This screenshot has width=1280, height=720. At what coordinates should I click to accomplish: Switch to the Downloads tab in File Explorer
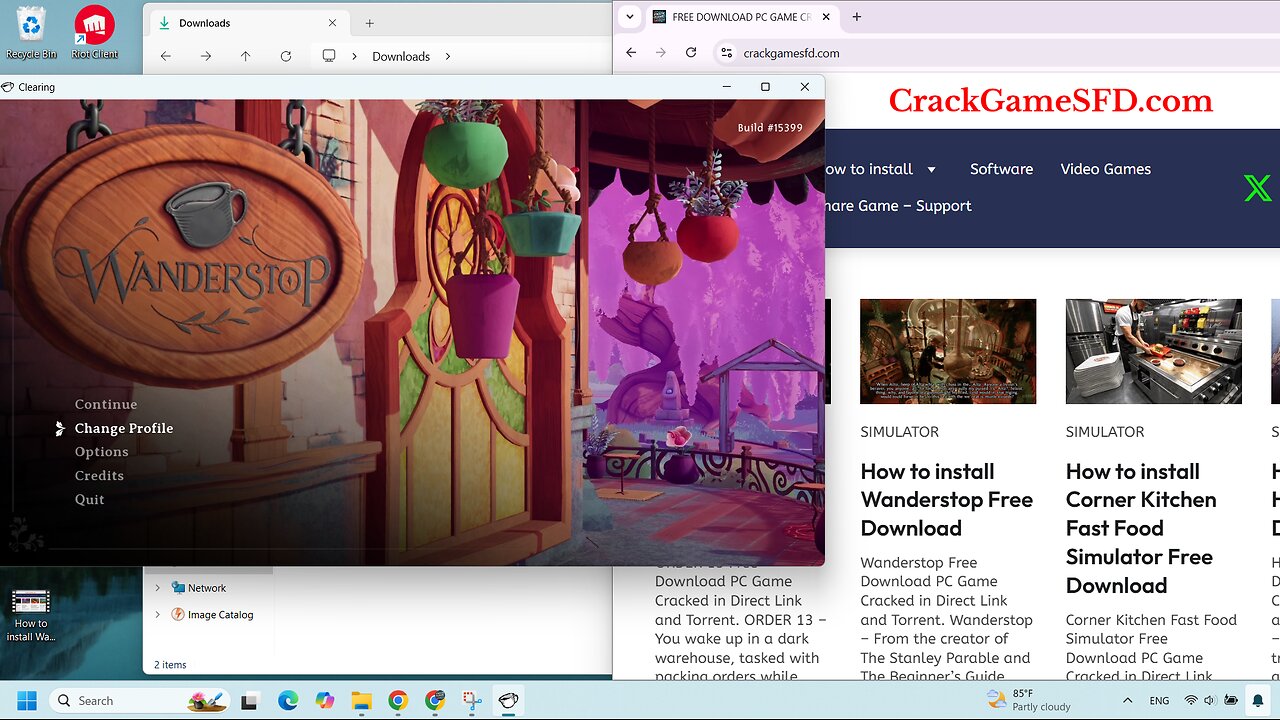click(x=248, y=23)
